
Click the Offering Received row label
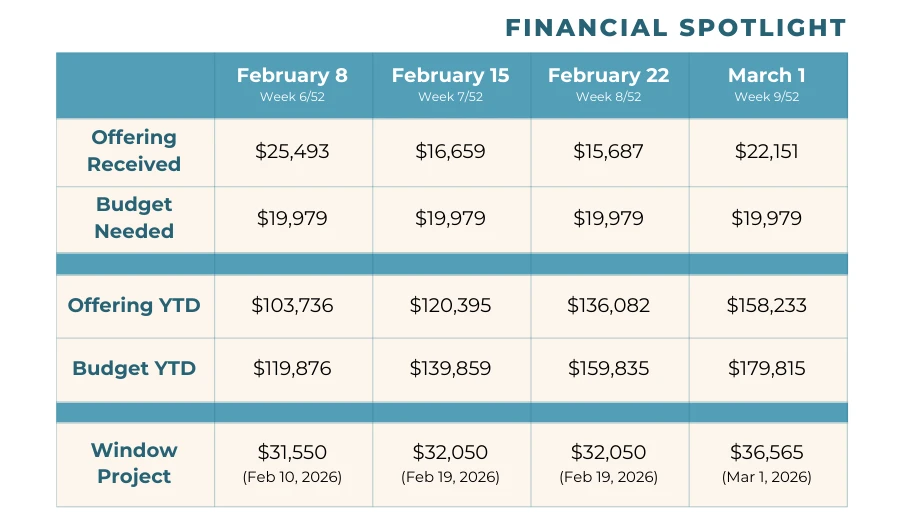[x=134, y=151]
